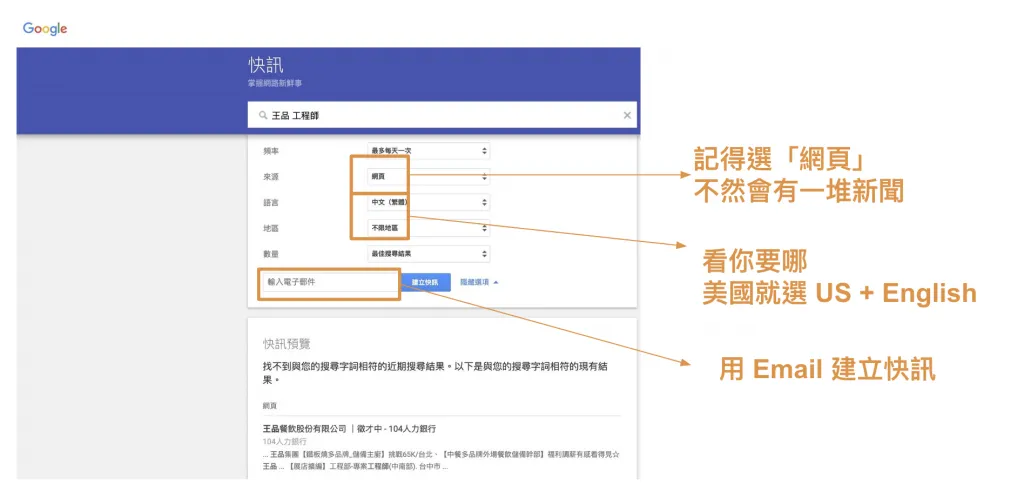Screen dimensions: 1024x484
Task: Click the 輸入電子郵件 email field
Action: coord(329,282)
